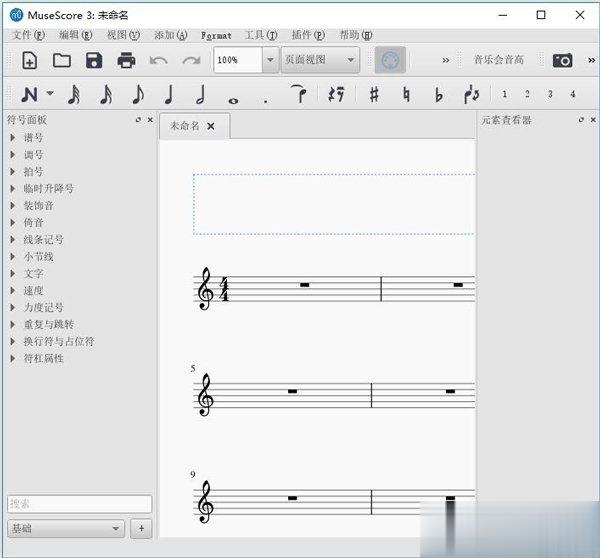Expand the 装饰音 palette
Screen dimensions: 600x558
tap(13, 206)
